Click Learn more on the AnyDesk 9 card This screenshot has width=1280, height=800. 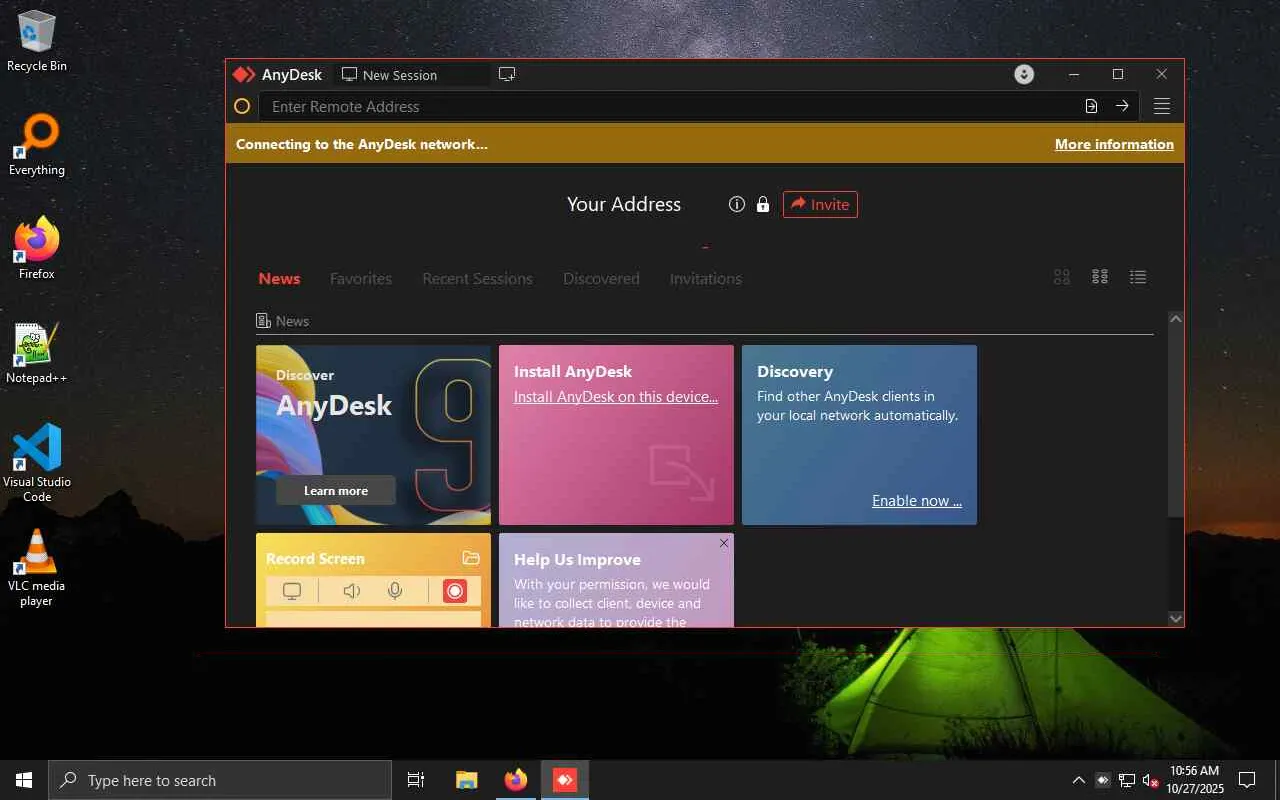pos(336,490)
